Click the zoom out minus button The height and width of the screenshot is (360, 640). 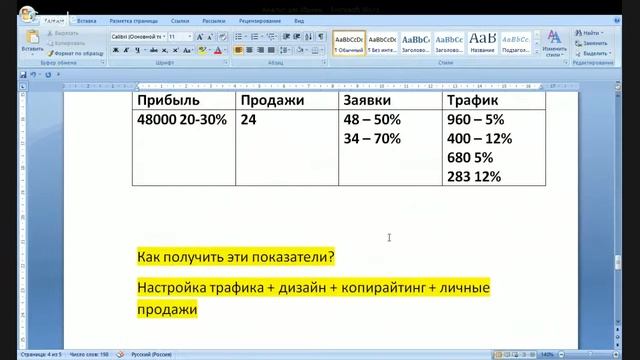point(561,355)
